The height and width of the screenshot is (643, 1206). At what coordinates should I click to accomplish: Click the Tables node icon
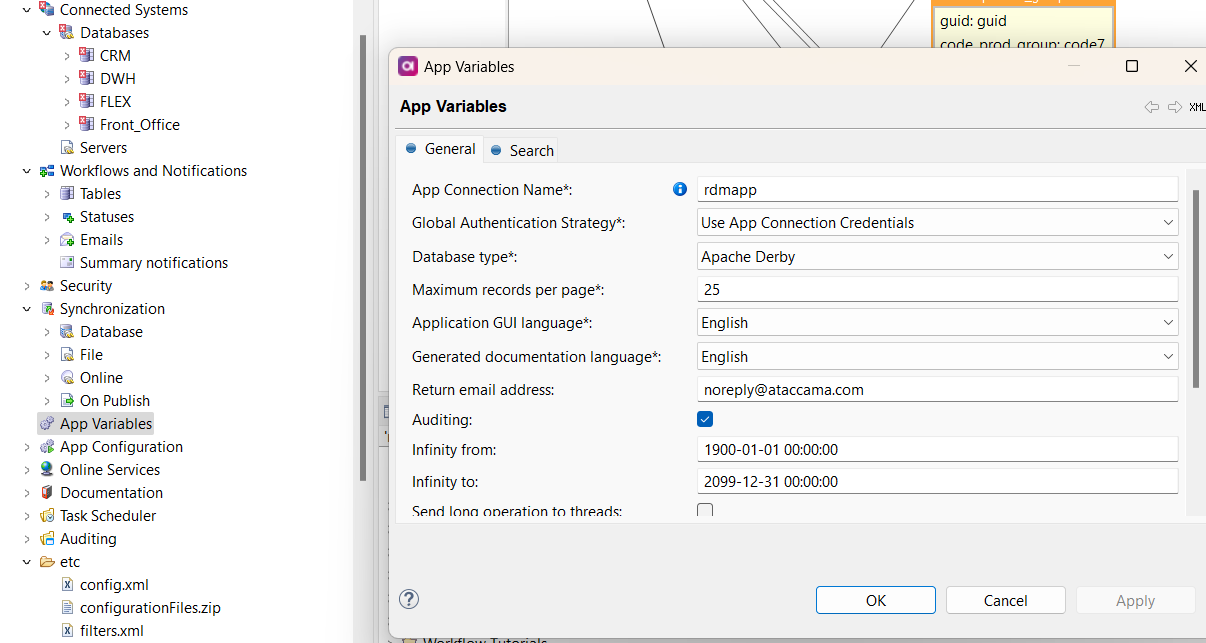(x=67, y=194)
